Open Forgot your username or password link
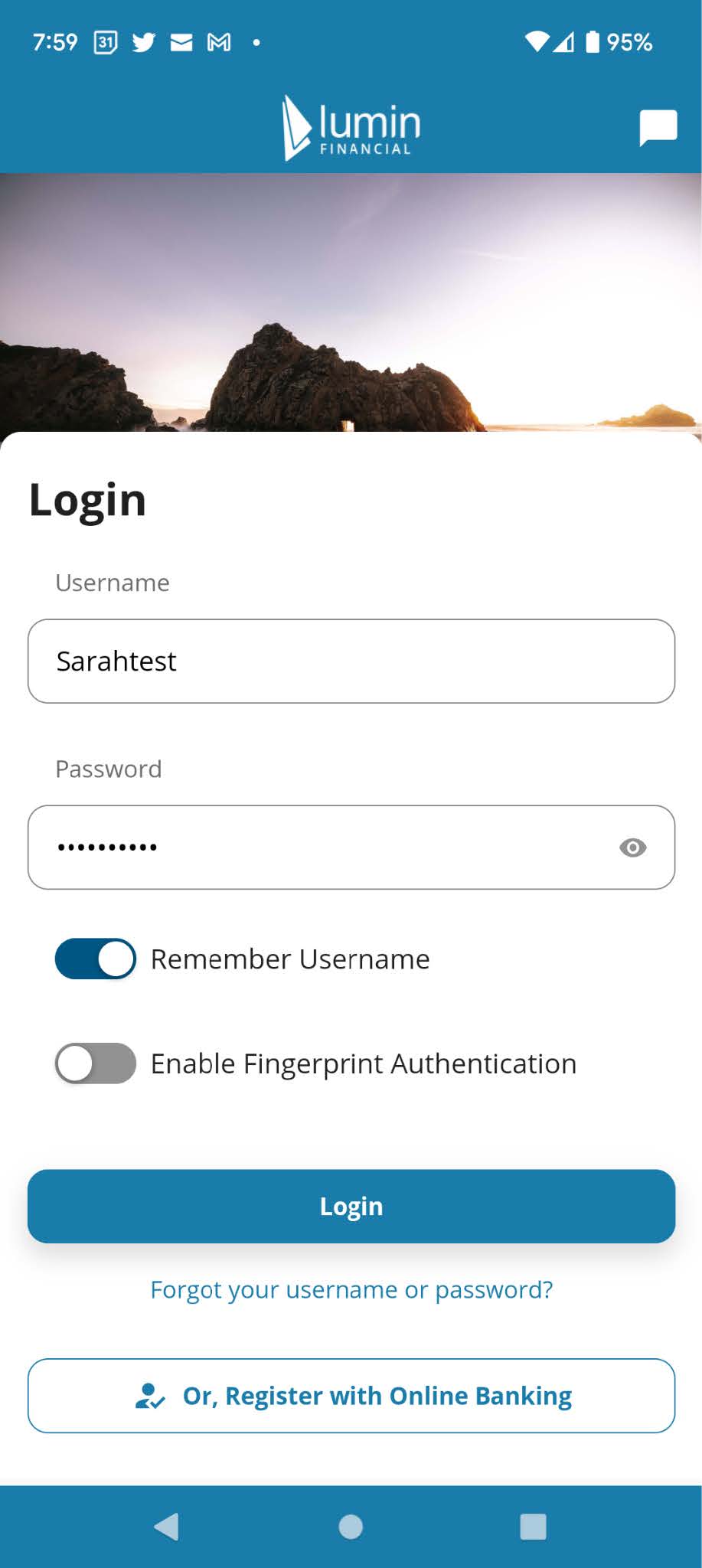The image size is (702, 1568). pos(351,1290)
